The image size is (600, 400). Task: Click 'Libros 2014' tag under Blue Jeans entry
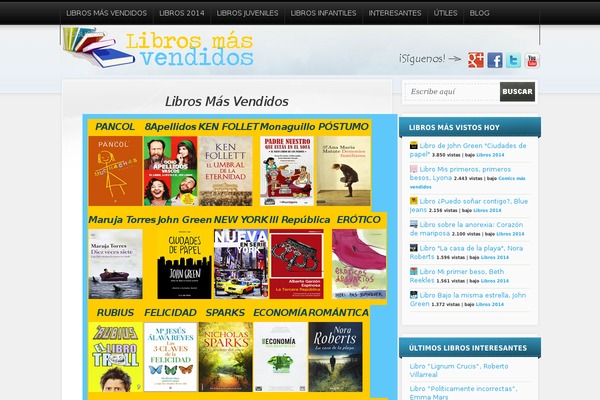(x=487, y=211)
